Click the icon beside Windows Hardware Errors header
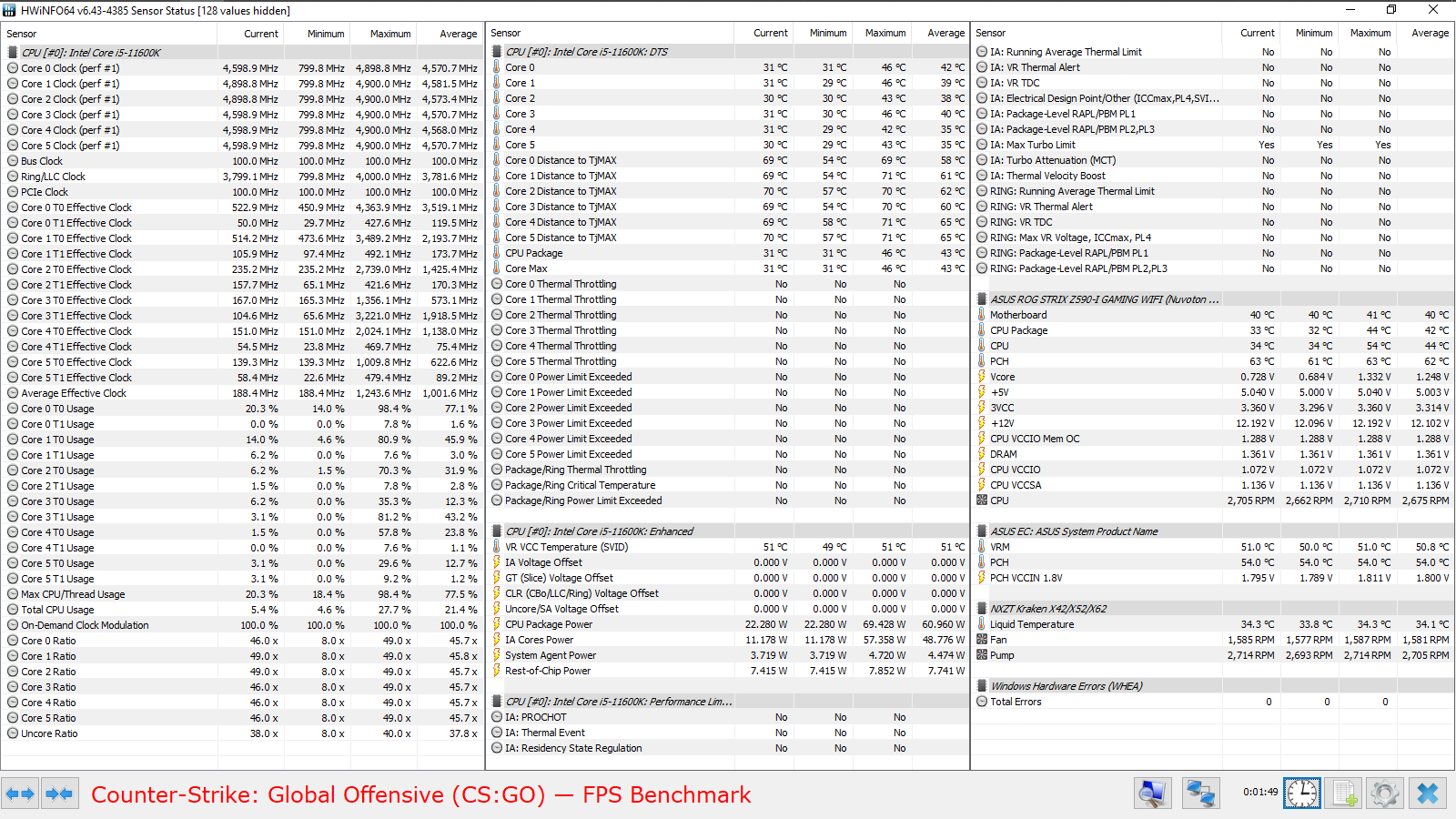1456x819 pixels. coord(982,686)
